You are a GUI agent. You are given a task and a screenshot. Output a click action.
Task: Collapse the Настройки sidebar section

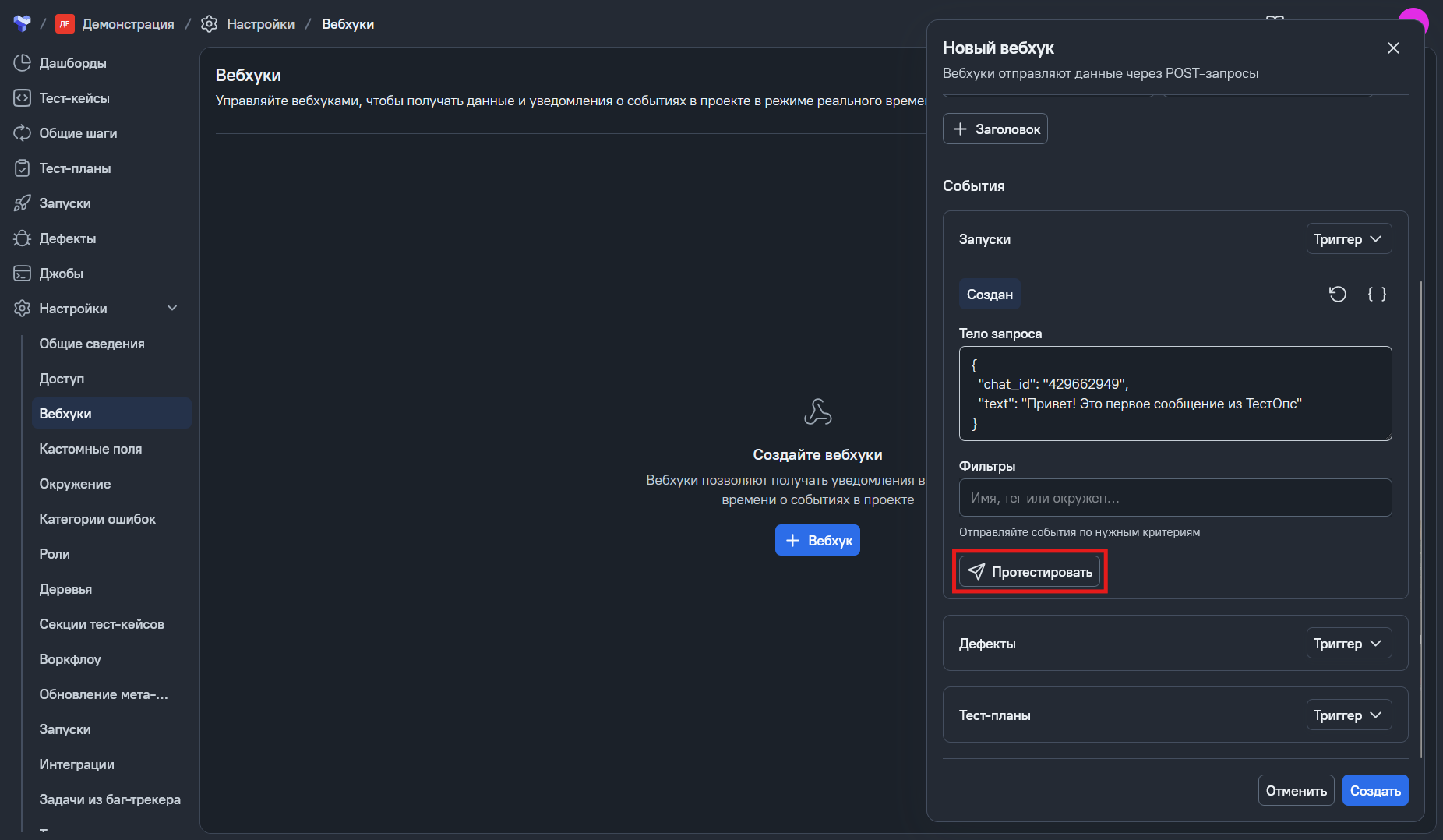point(172,309)
